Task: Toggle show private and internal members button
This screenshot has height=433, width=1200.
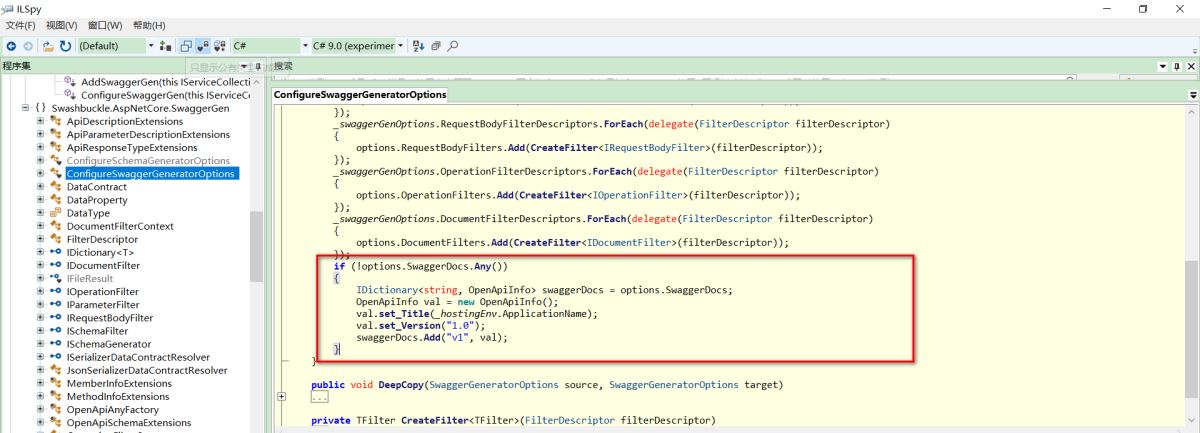Action: 203,46
